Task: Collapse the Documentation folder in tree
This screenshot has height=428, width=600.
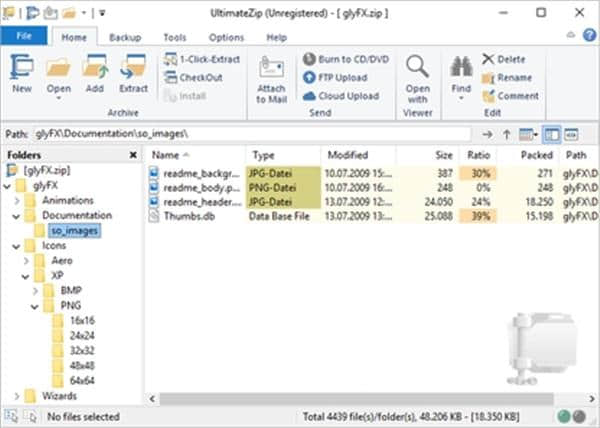Action: coord(17,215)
